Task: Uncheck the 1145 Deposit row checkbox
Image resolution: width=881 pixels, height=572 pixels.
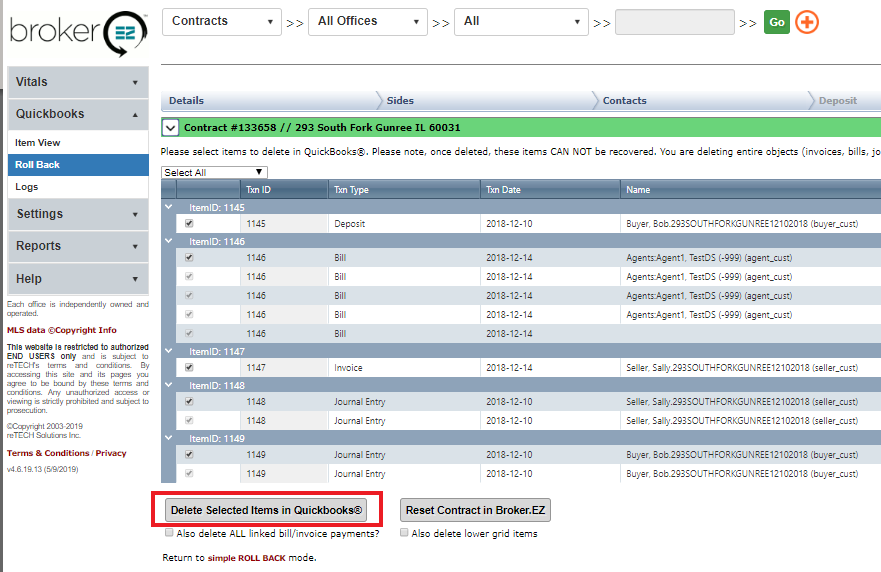Action: point(189,224)
